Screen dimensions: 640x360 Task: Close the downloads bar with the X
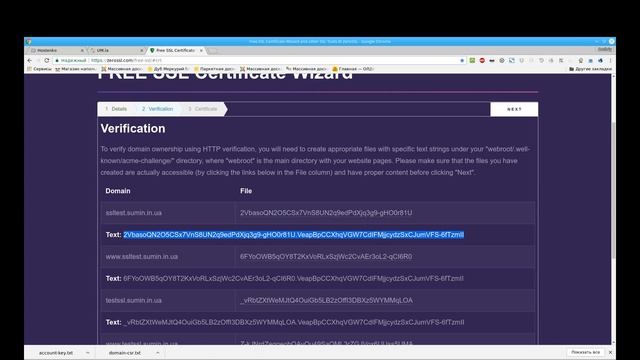coord(610,352)
